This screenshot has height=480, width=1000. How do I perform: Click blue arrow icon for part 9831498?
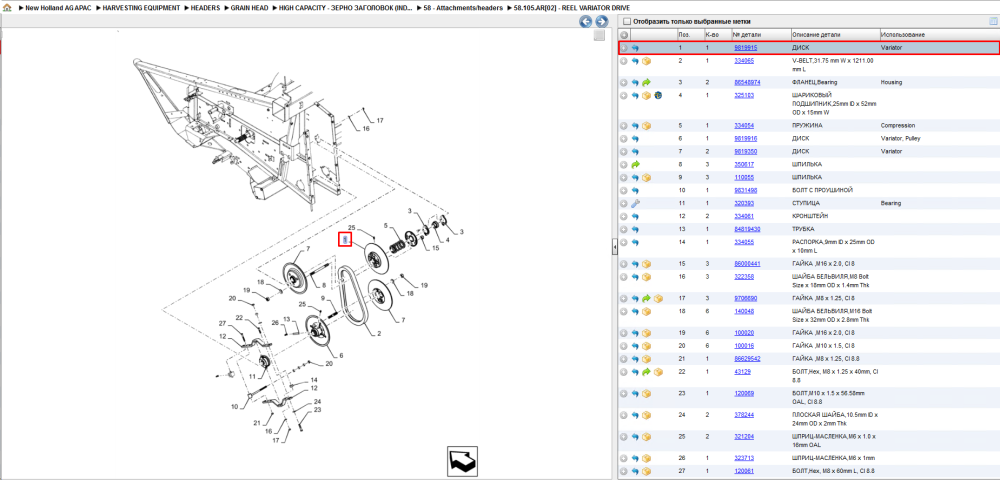coord(635,191)
